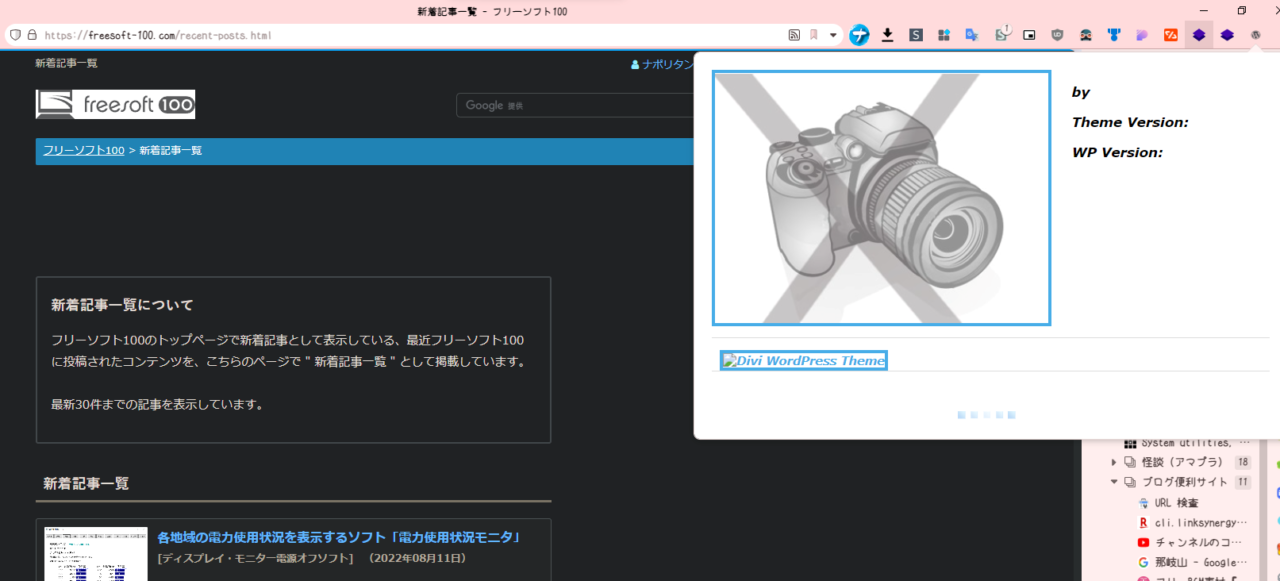1280x581 pixels.
Task: Click the picture-in-picture extension icon
Action: tap(1029, 35)
